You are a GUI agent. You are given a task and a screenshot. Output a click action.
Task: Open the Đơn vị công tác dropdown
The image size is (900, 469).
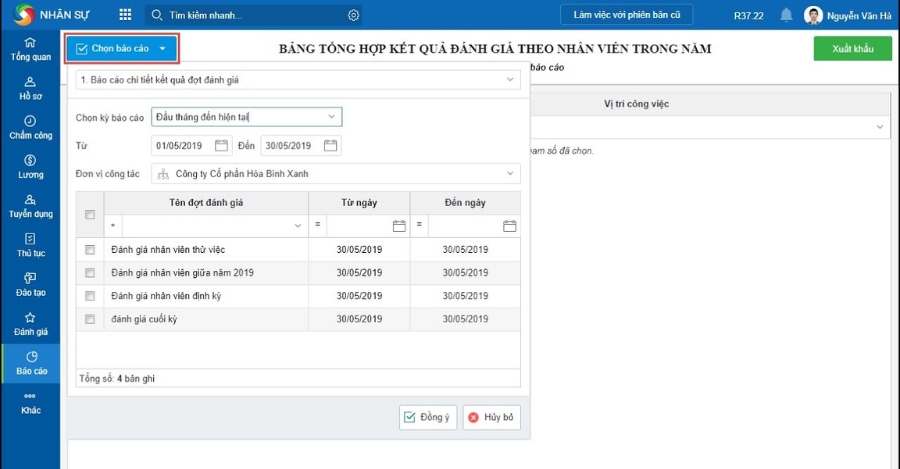(510, 174)
